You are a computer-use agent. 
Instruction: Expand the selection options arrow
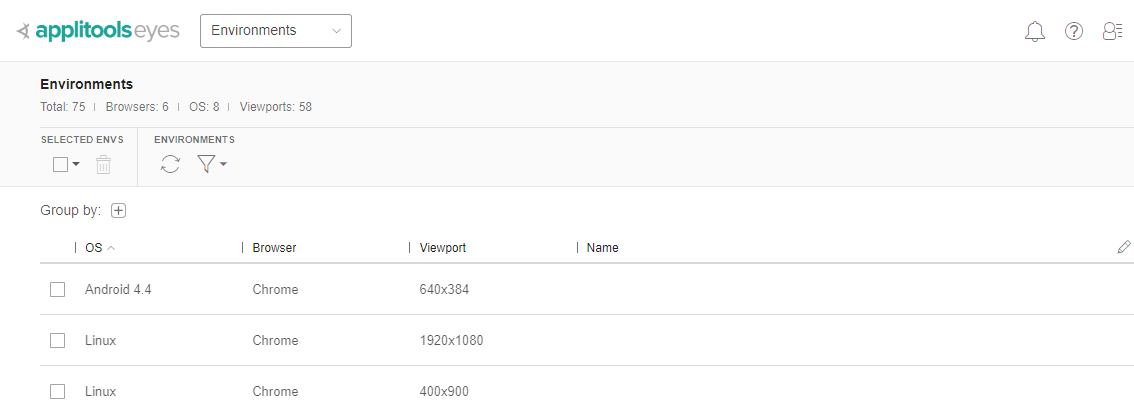point(76,165)
